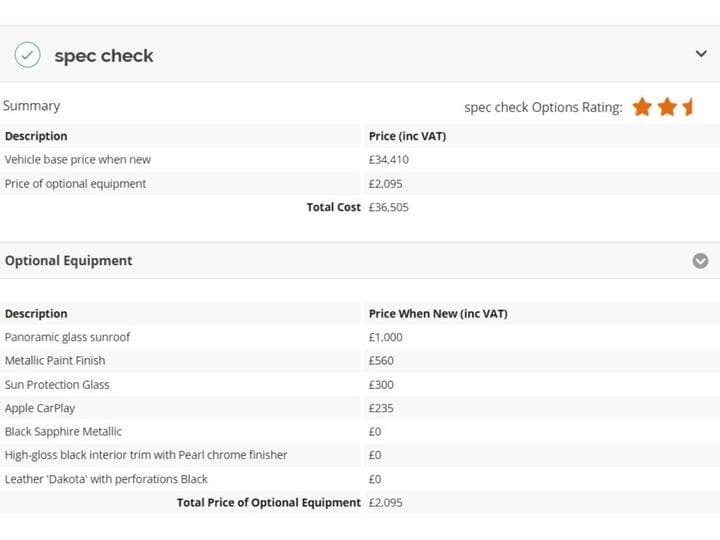Select the Optional Equipment section header

pos(360,261)
